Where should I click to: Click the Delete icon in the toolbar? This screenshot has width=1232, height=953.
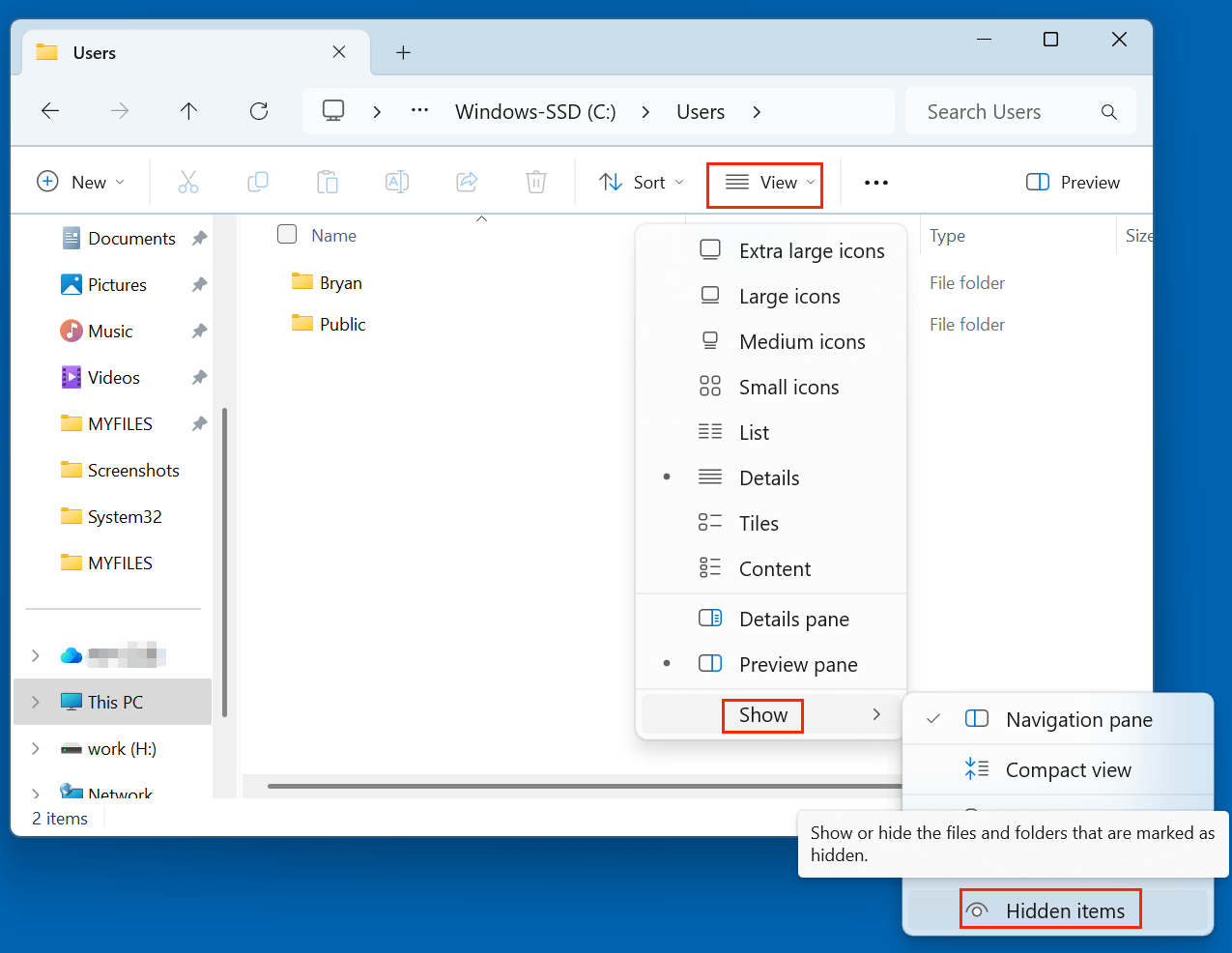(535, 182)
